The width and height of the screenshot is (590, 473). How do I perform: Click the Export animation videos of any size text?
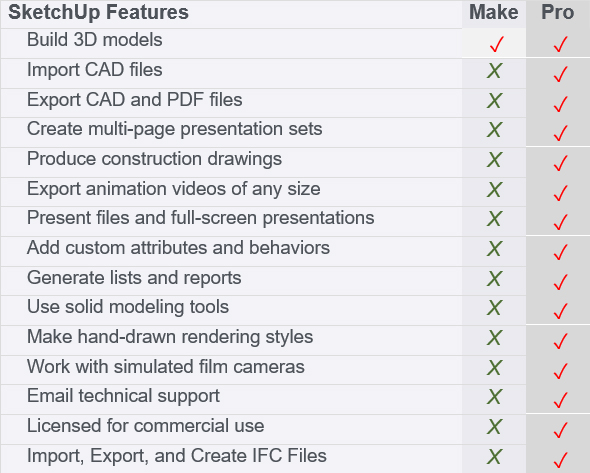pos(174,189)
